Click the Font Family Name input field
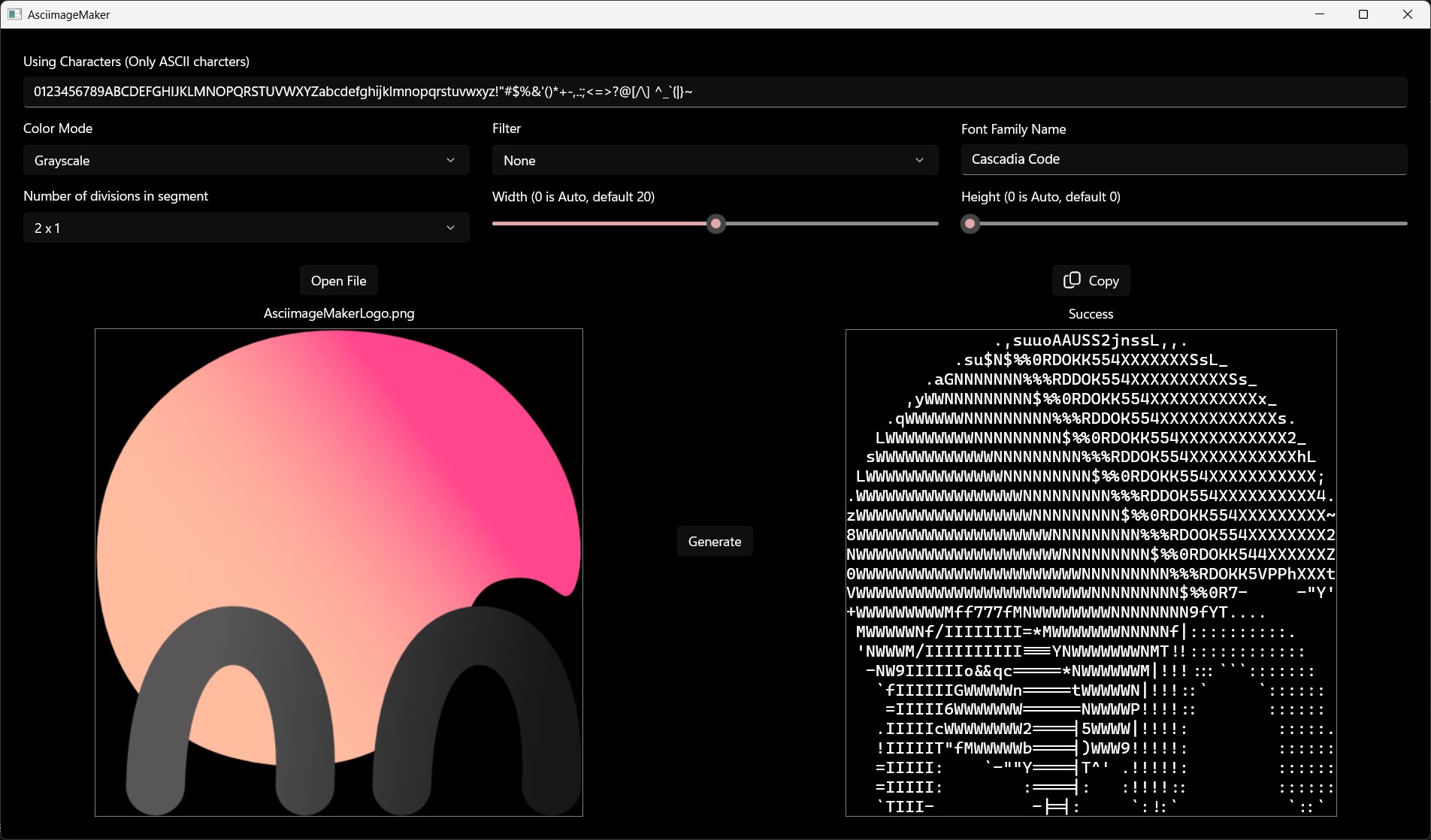1431x840 pixels. (1184, 159)
